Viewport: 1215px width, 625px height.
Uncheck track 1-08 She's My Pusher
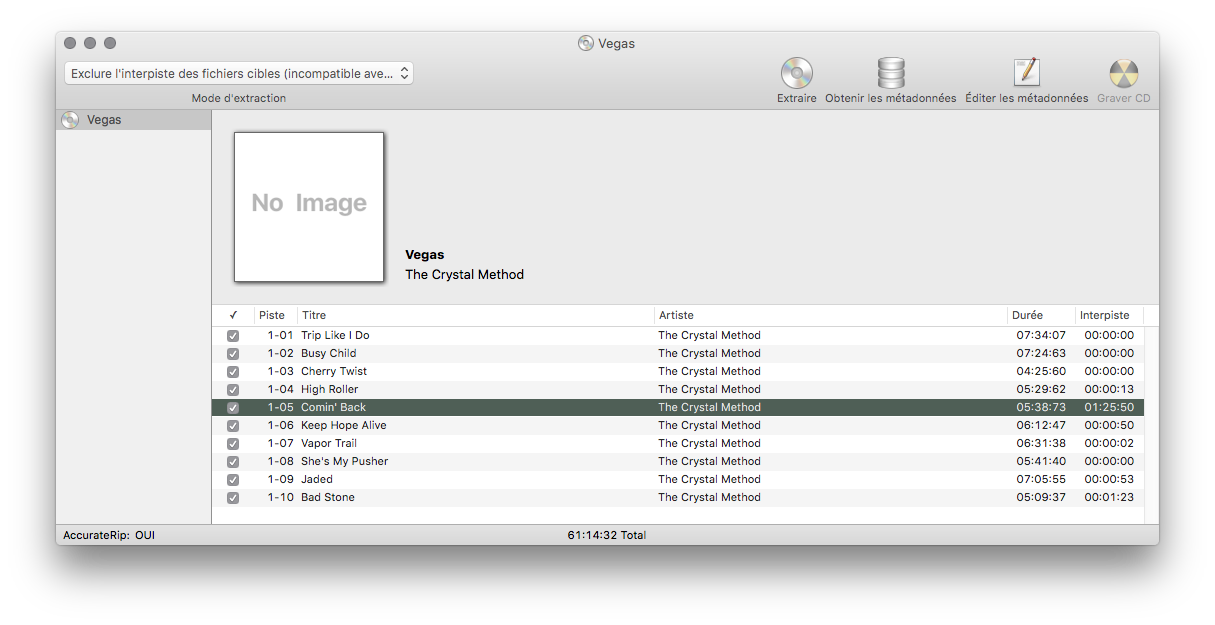pos(233,462)
